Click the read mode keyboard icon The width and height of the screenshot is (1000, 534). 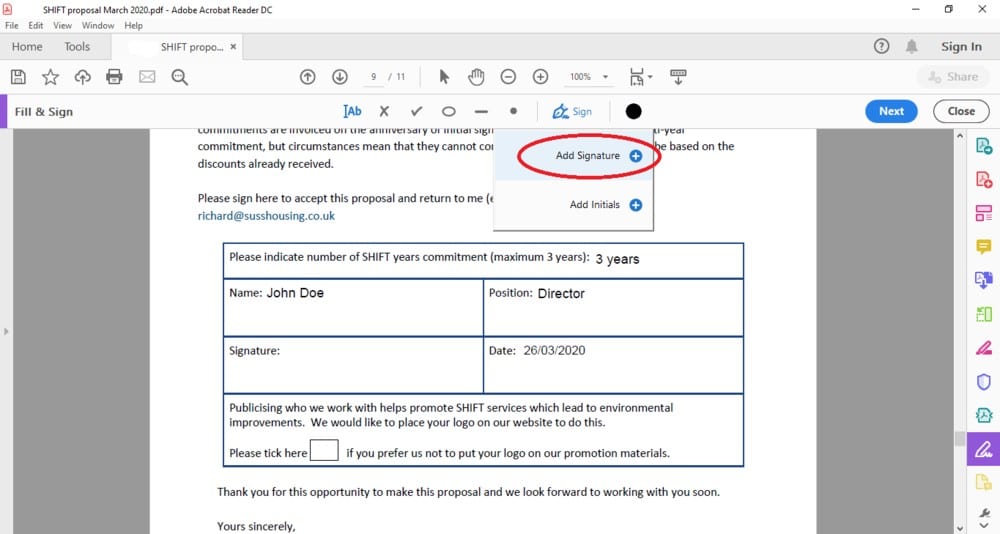678,77
